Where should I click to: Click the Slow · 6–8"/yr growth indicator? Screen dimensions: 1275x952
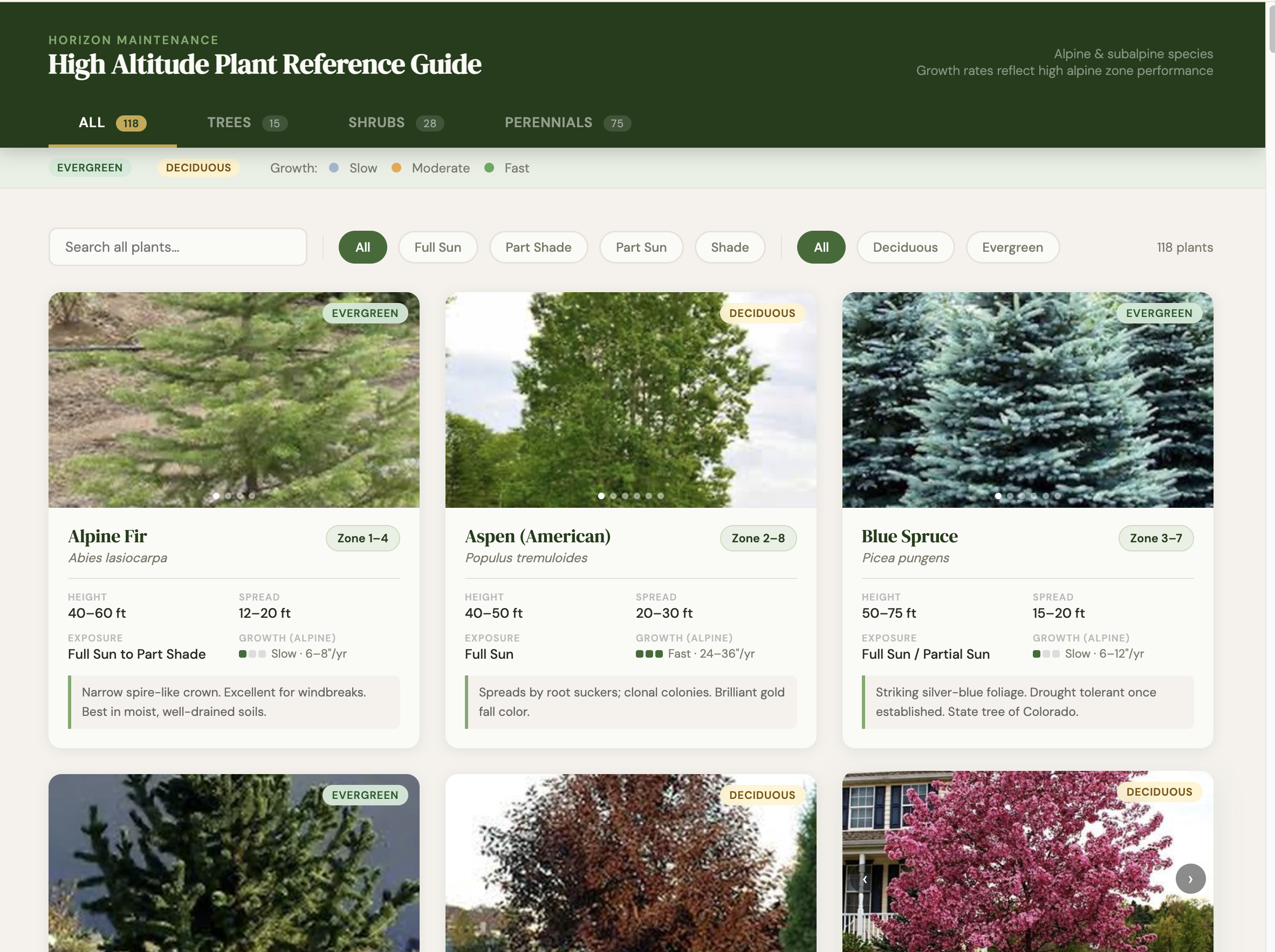(x=293, y=654)
